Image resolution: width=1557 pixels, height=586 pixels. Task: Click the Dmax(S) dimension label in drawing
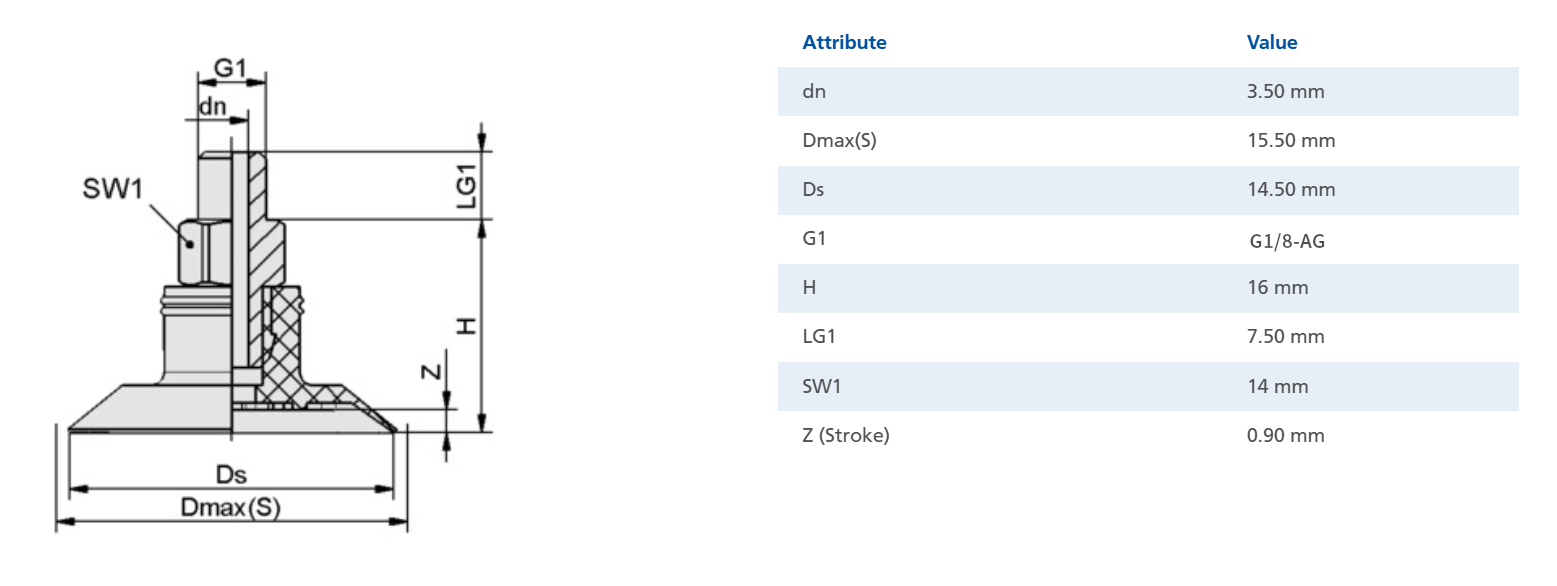231,507
